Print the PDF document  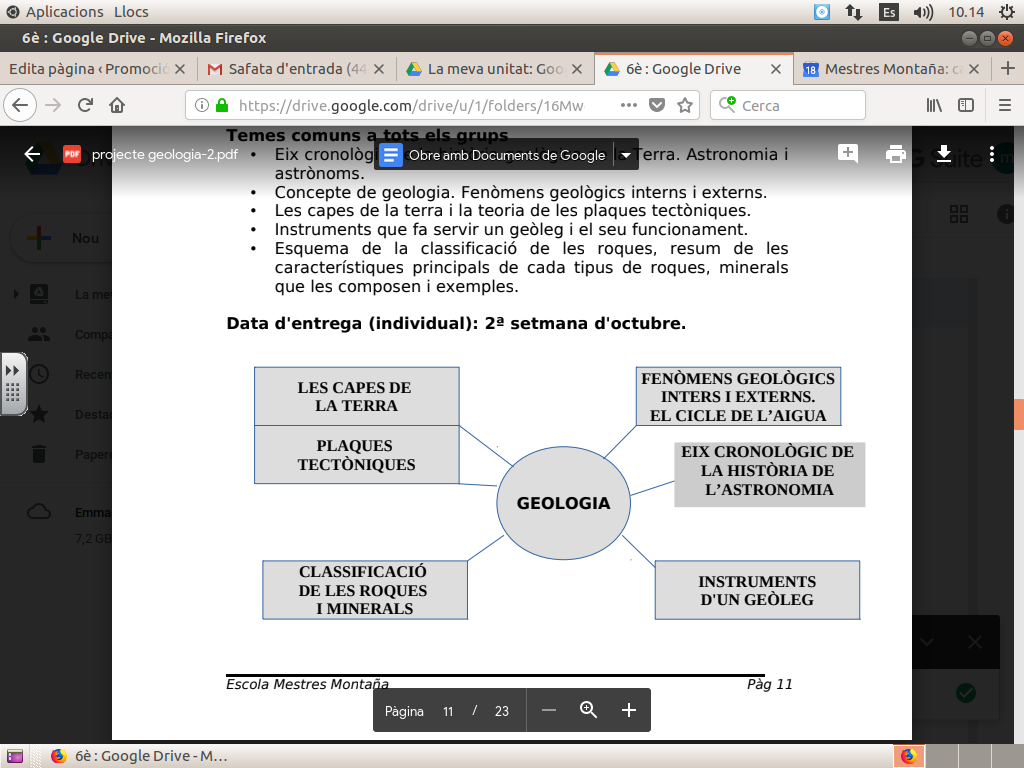click(x=895, y=154)
